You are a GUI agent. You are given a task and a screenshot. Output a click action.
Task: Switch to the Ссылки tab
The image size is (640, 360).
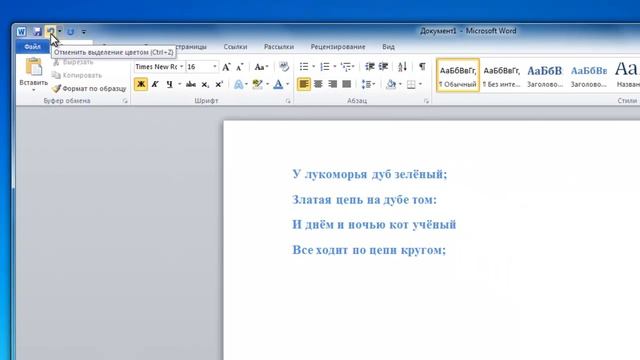[x=235, y=47]
